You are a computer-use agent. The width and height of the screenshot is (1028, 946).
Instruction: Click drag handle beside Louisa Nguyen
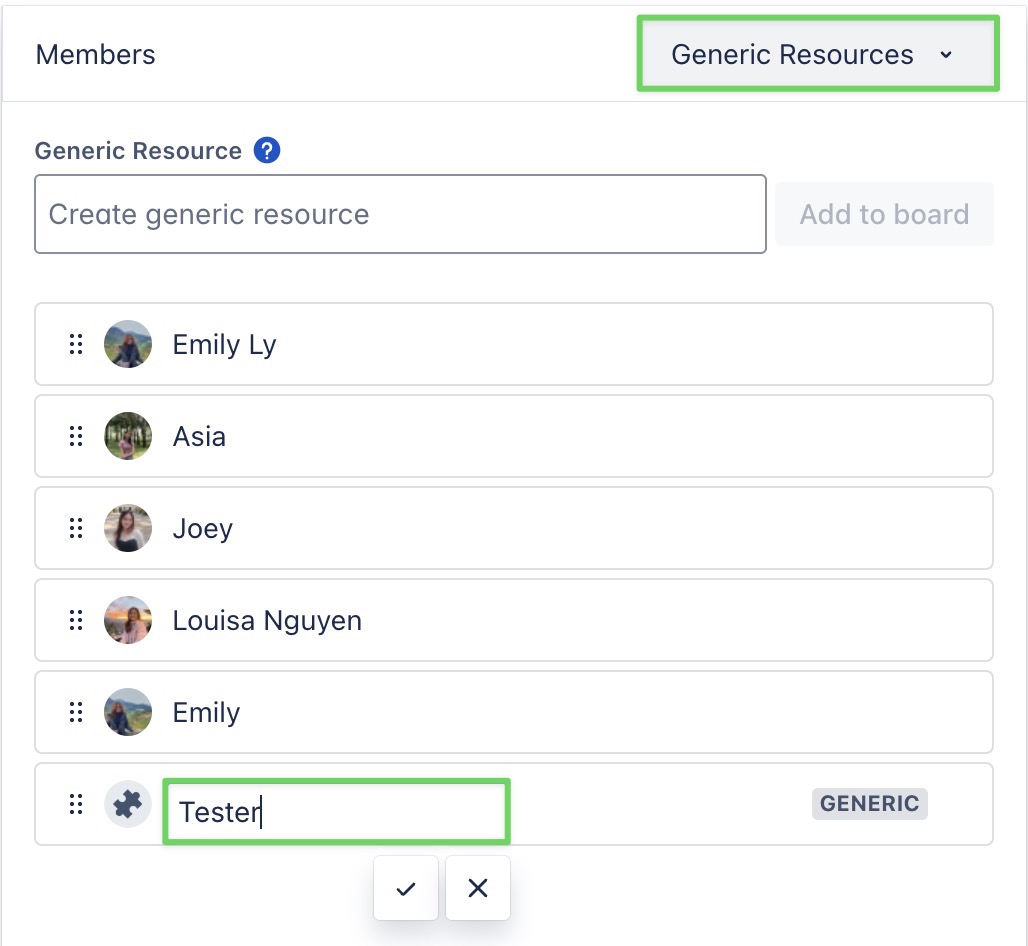pyautogui.click(x=76, y=621)
